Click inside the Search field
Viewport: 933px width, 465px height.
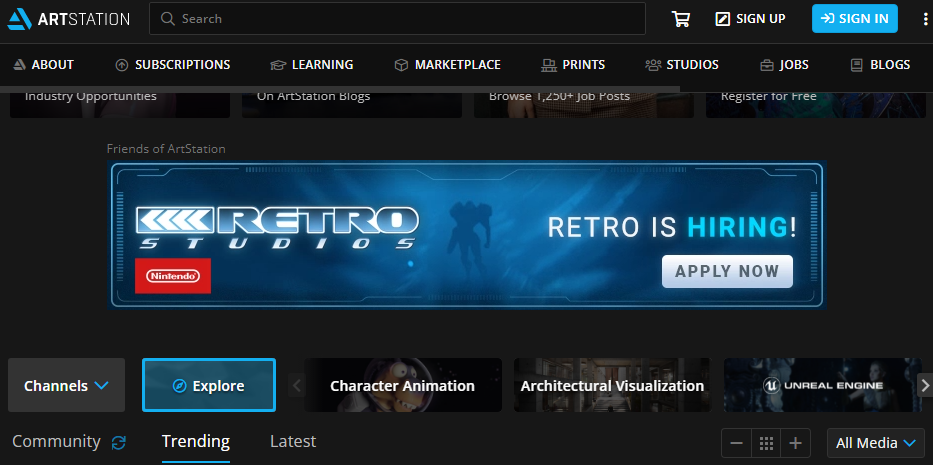[x=397, y=19]
